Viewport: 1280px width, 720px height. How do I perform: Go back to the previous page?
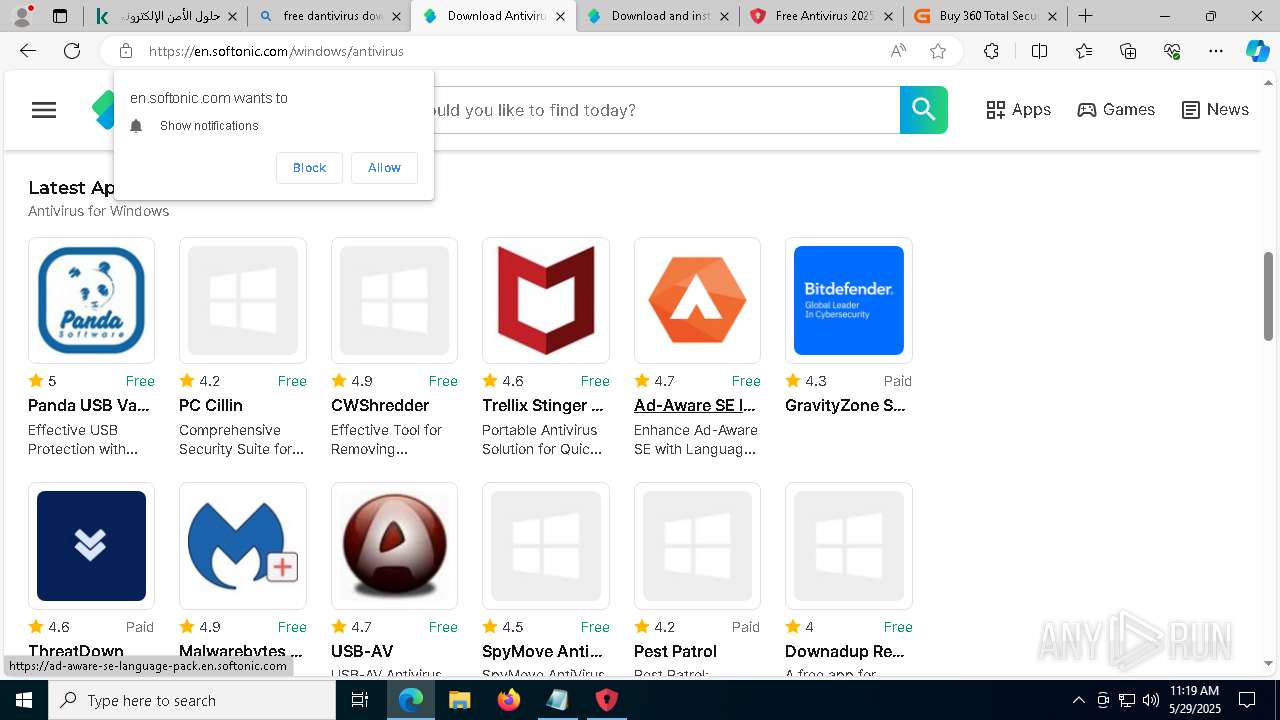[28, 51]
